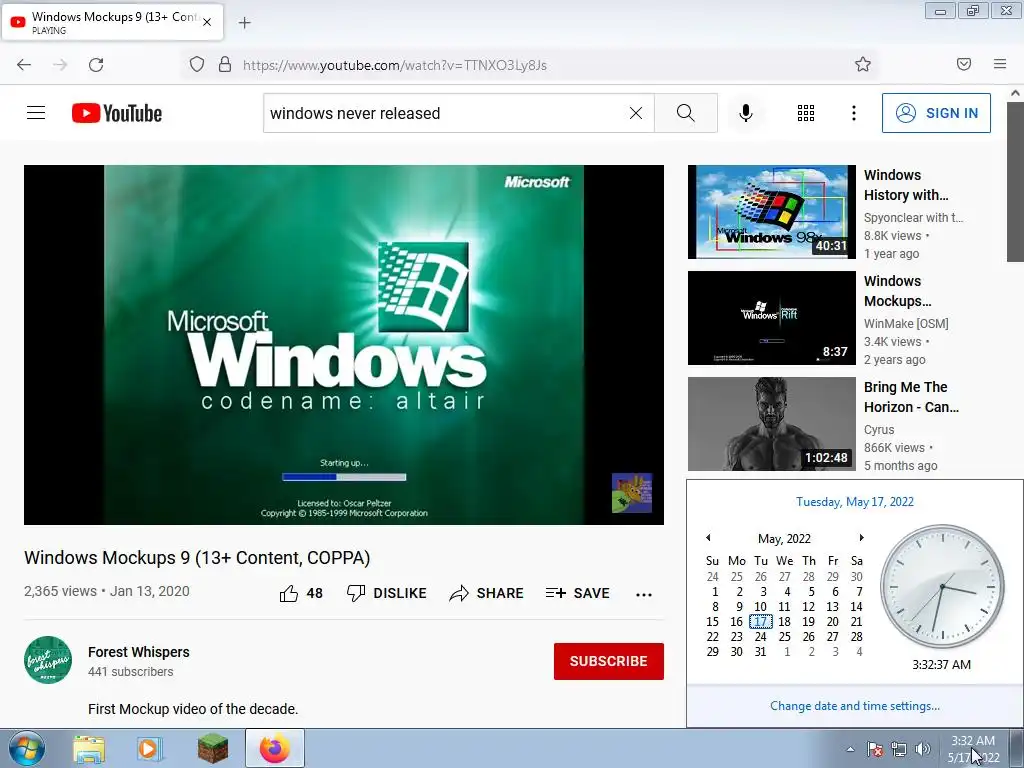Screen dimensions: 1024x768
Task: View site security padlock info
Action: tap(225, 65)
